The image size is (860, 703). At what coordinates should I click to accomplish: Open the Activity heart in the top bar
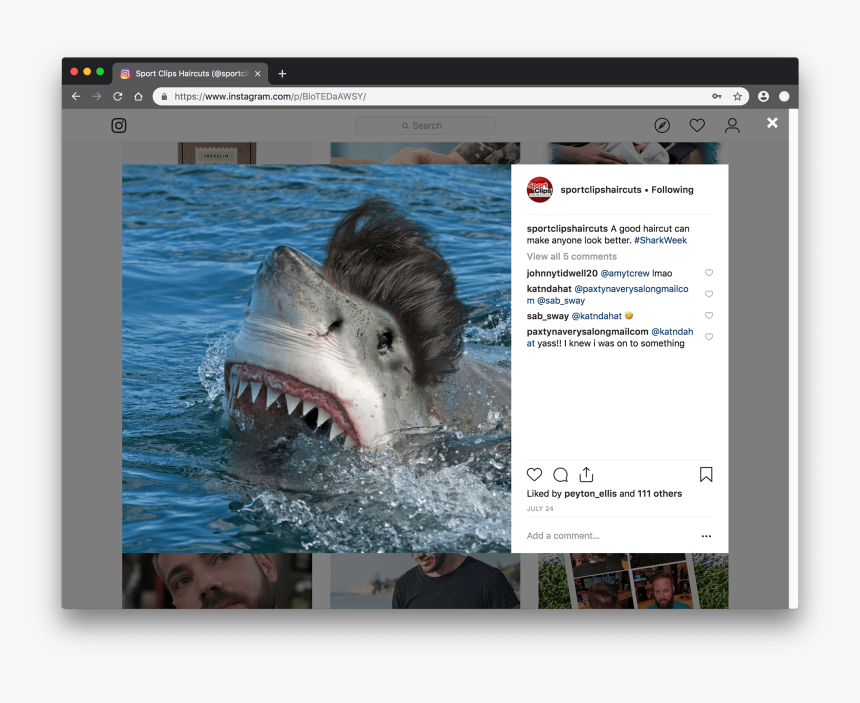click(697, 126)
